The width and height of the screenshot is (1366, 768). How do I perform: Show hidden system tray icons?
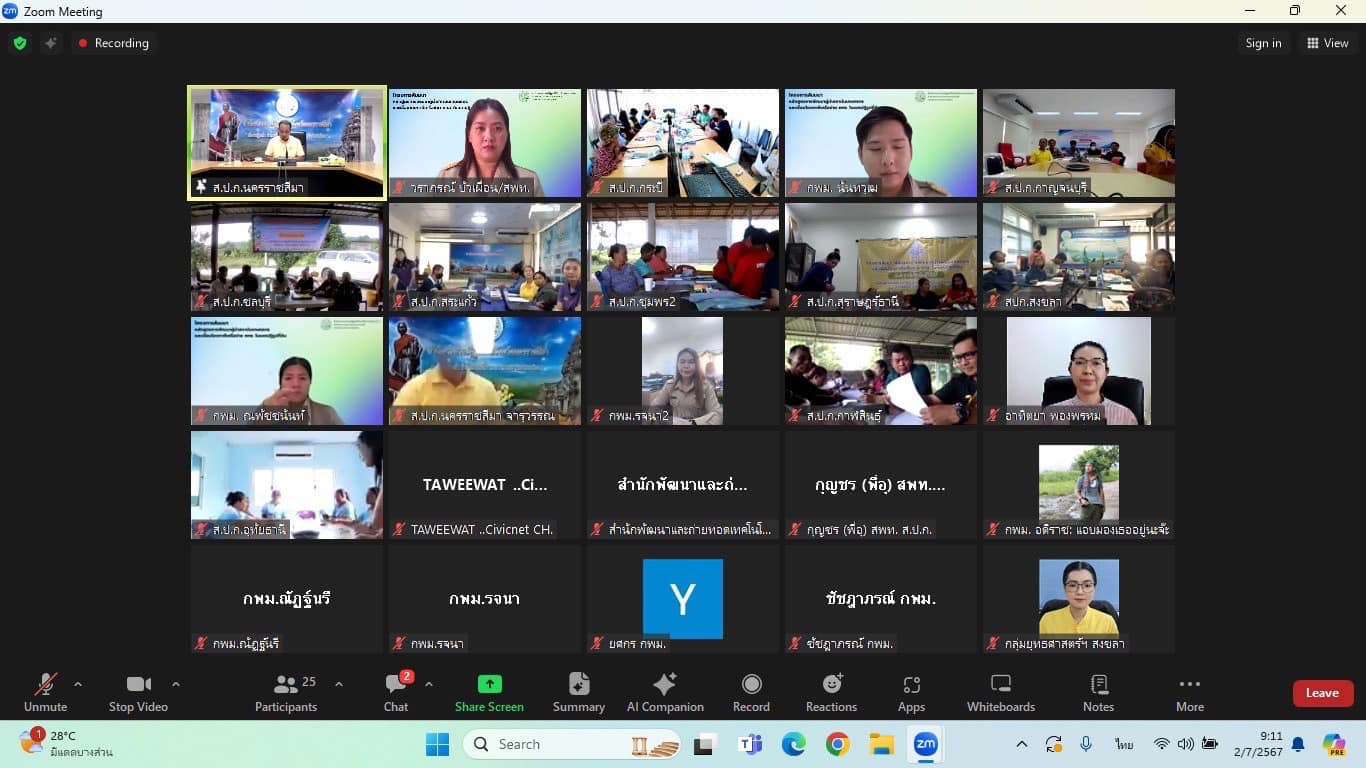pyautogui.click(x=1021, y=744)
